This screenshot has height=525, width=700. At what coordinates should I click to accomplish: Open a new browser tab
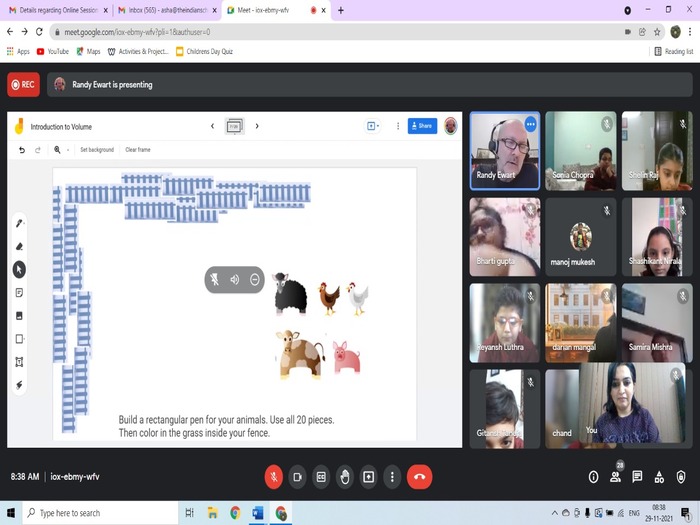coord(341,10)
